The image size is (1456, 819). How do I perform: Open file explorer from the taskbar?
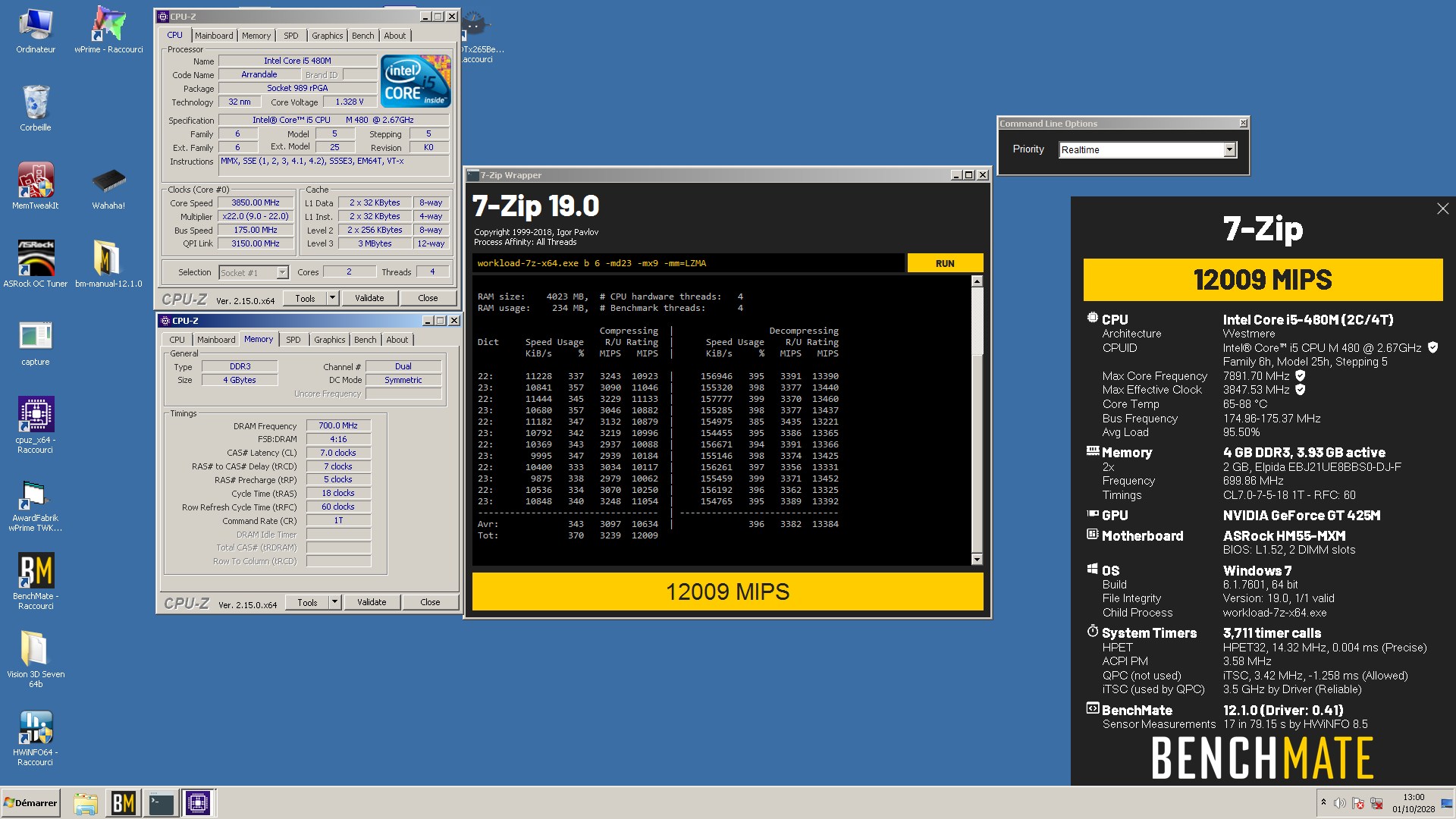tap(86, 803)
